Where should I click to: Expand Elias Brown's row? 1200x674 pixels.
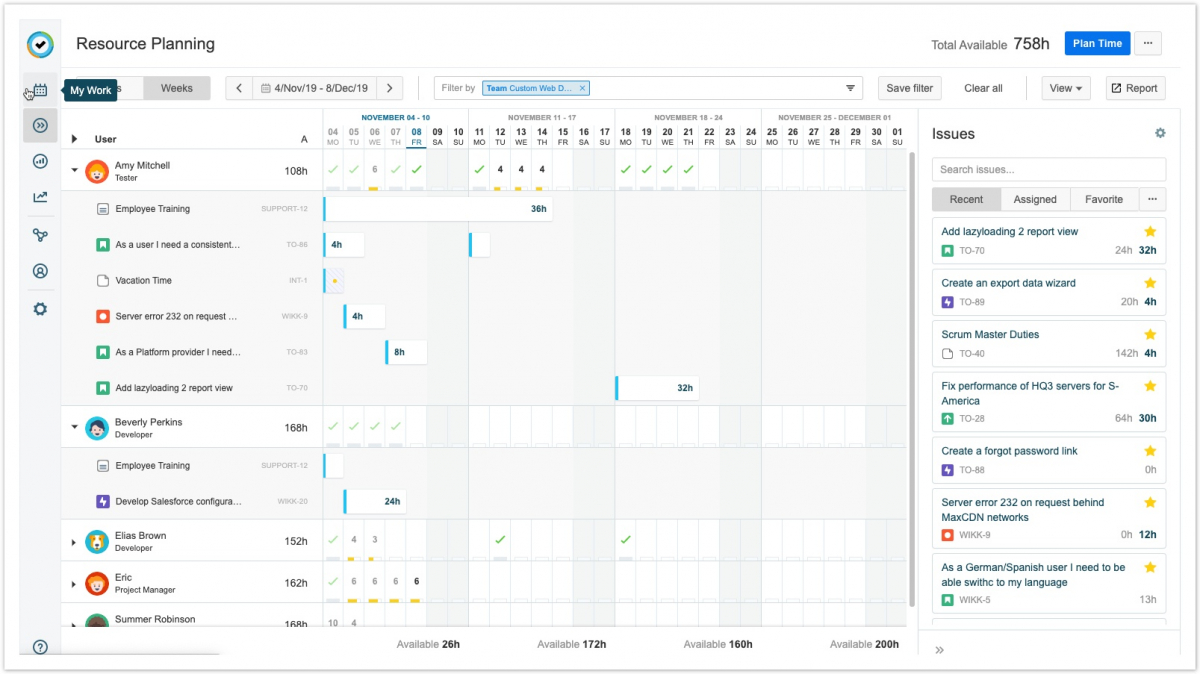pos(74,542)
